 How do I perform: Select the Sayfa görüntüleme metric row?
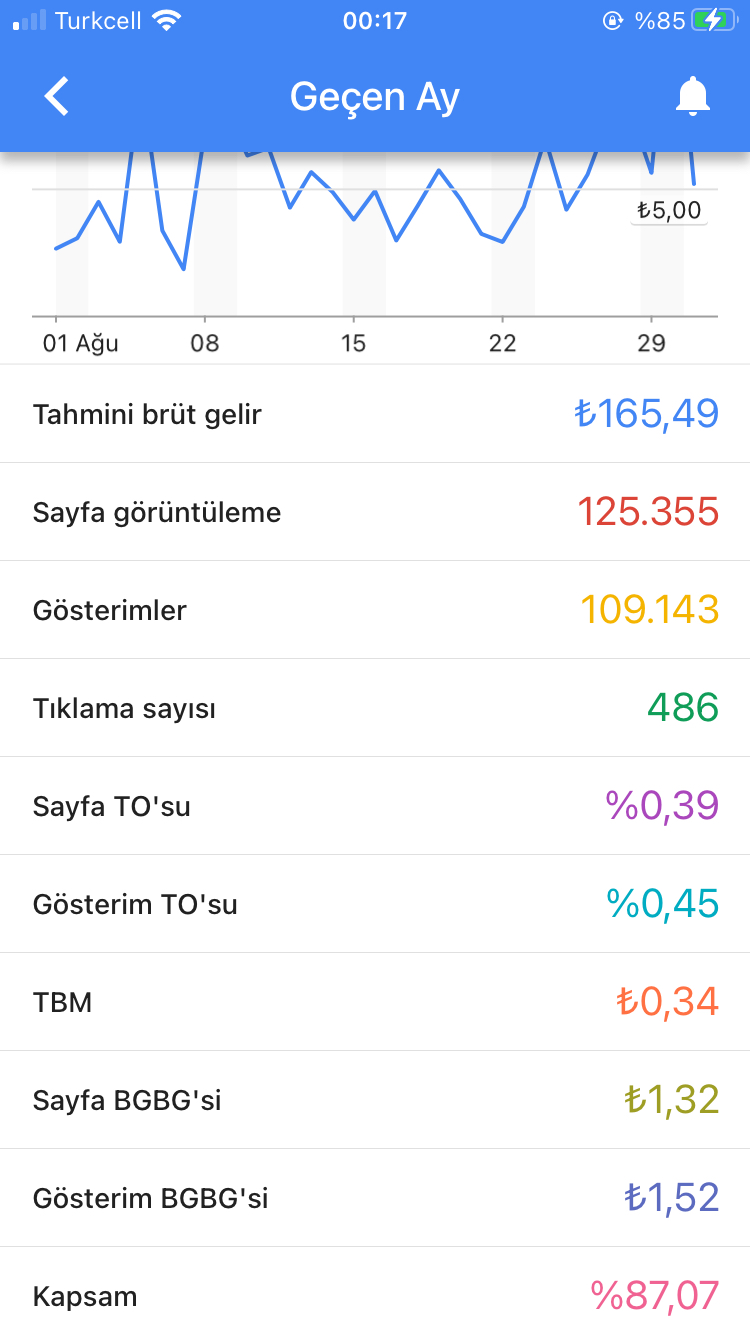375,512
